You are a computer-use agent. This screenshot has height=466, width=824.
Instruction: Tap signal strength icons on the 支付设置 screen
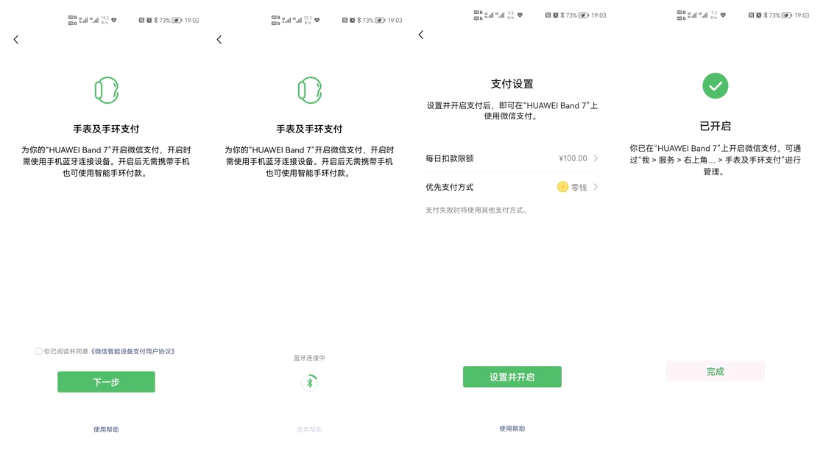[495, 15]
